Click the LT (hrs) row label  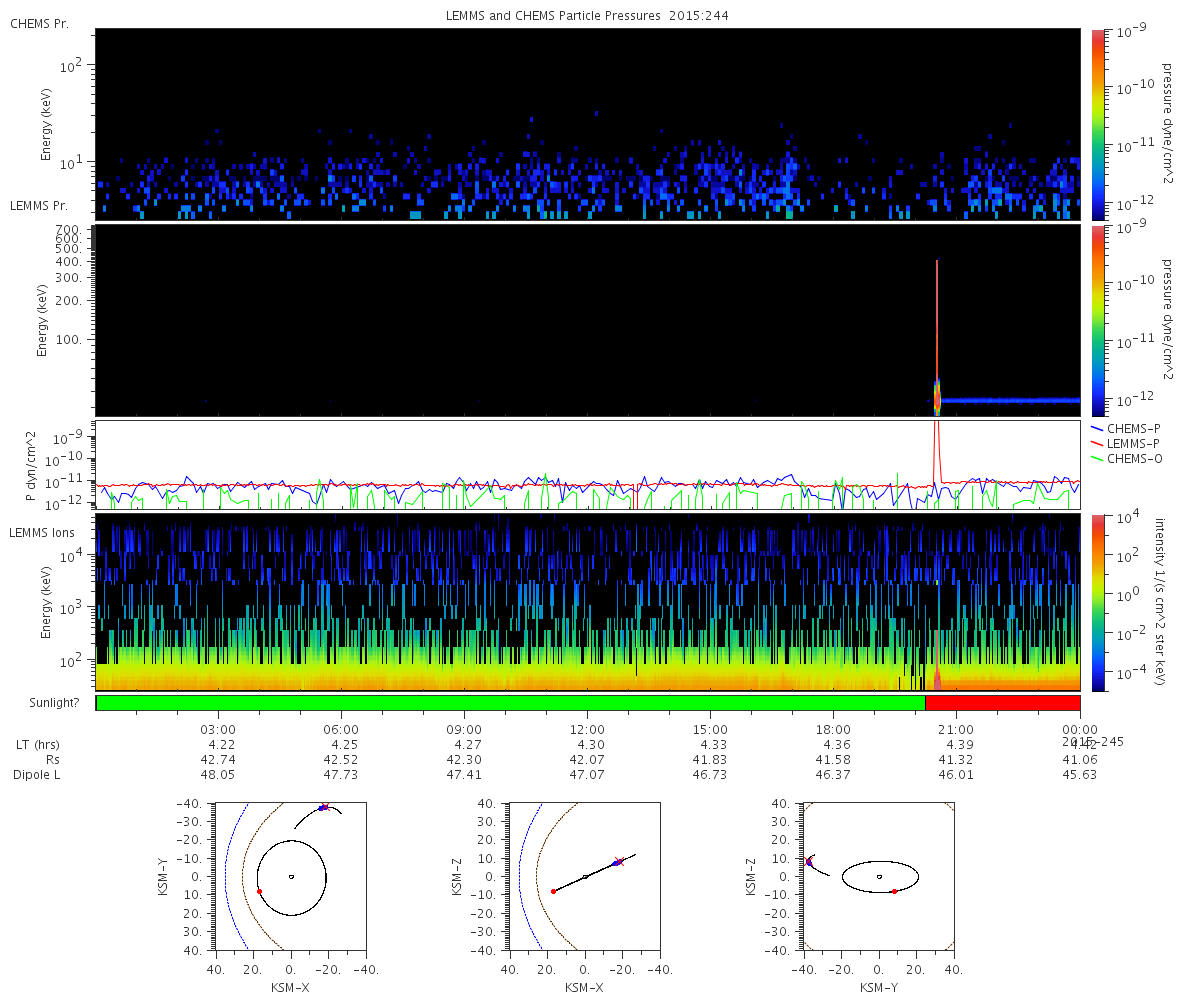coord(36,745)
